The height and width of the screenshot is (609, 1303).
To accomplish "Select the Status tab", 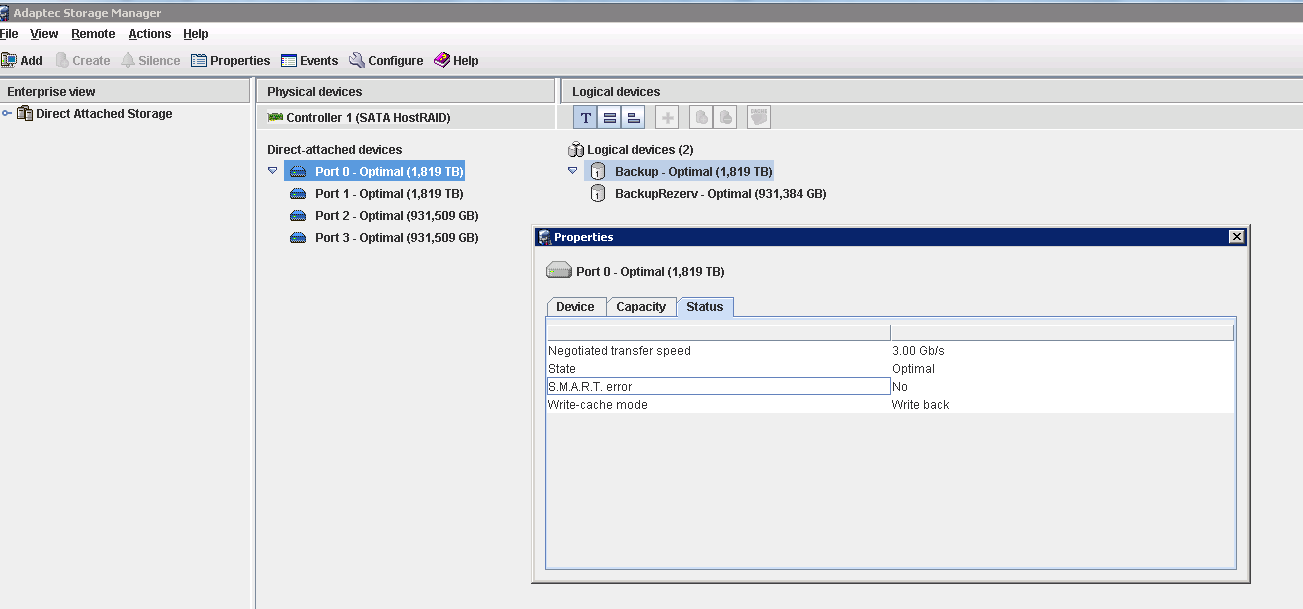I will click(705, 307).
